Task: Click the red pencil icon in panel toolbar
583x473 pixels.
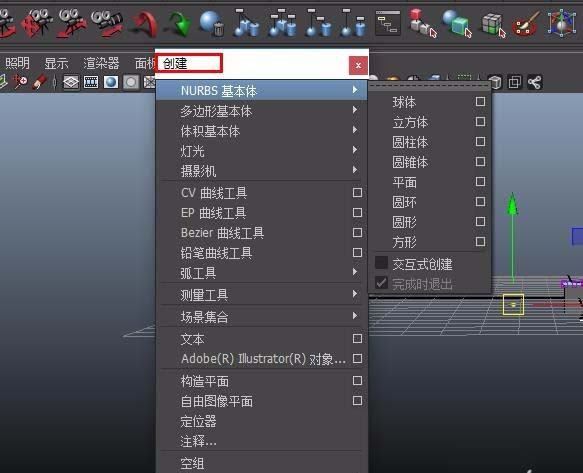Action: pos(39,82)
